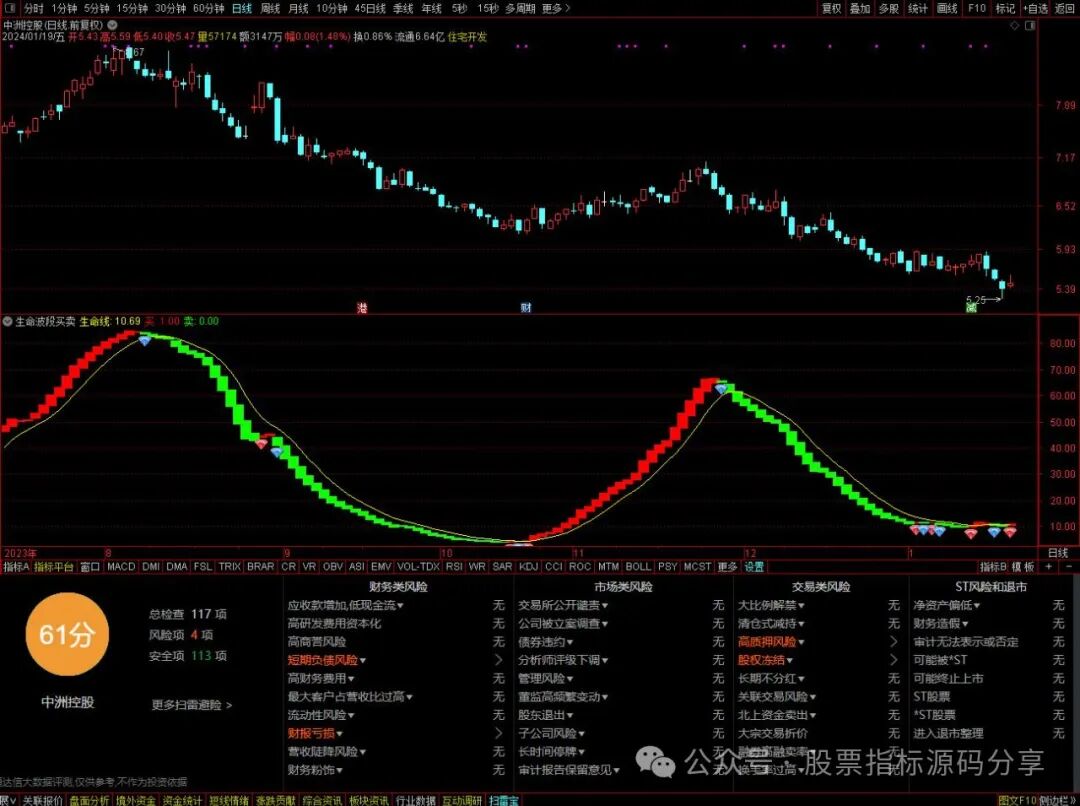Click the 模板 button
Image resolution: width=1080 pixels, height=806 pixels.
1023,566
